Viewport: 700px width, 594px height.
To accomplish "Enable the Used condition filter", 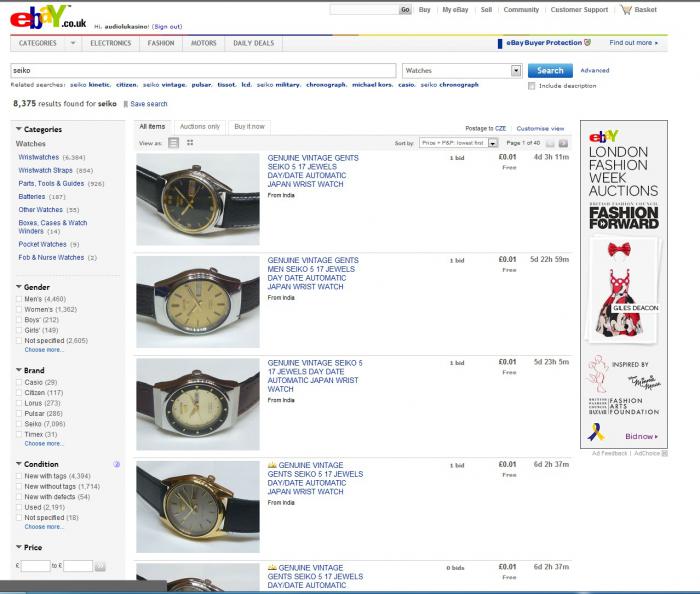I will point(19,507).
